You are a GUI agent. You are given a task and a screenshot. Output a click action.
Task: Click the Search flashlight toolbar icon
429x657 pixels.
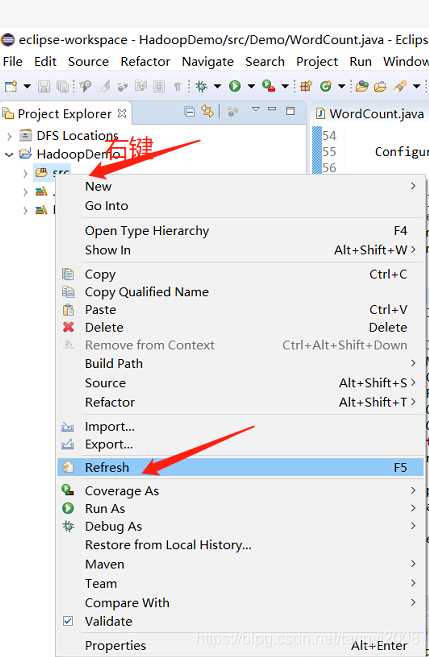coord(400,86)
